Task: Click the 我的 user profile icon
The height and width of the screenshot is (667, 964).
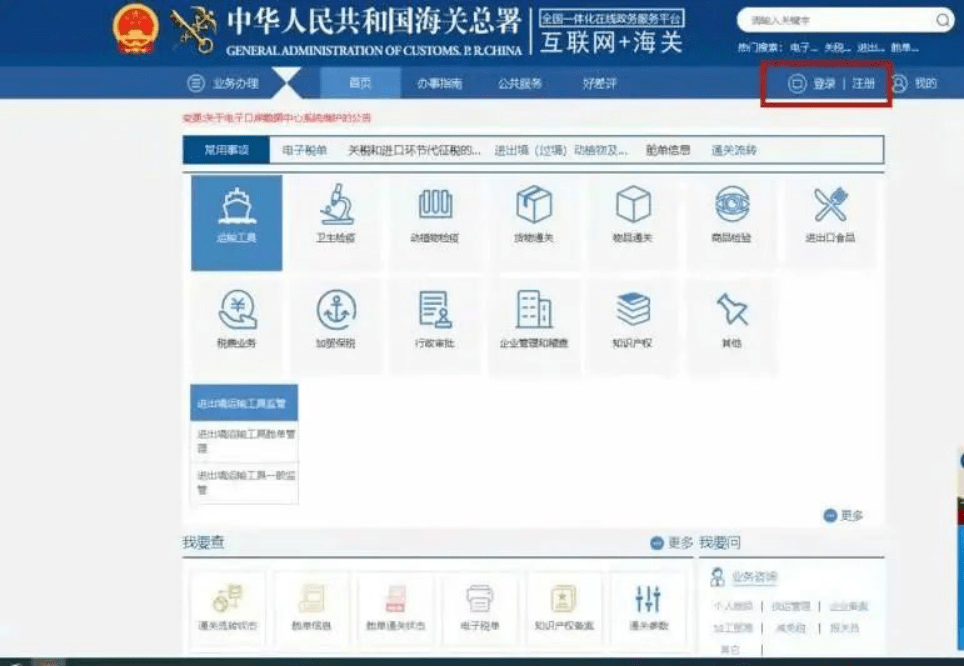Action: pos(899,84)
